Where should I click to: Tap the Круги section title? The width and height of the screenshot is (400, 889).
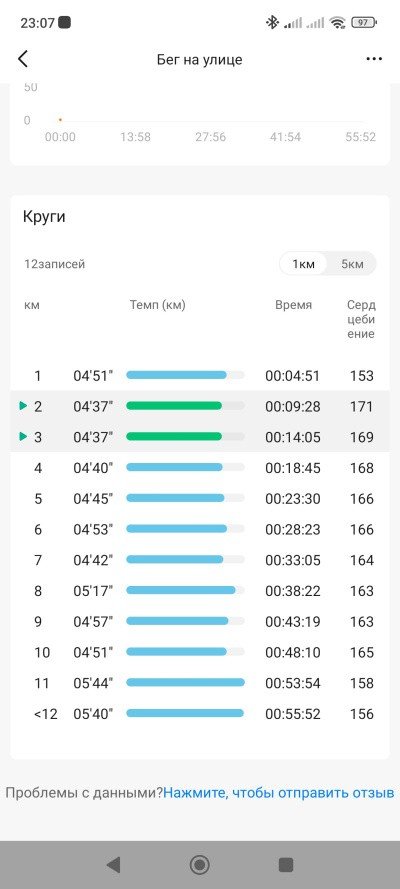click(x=44, y=217)
